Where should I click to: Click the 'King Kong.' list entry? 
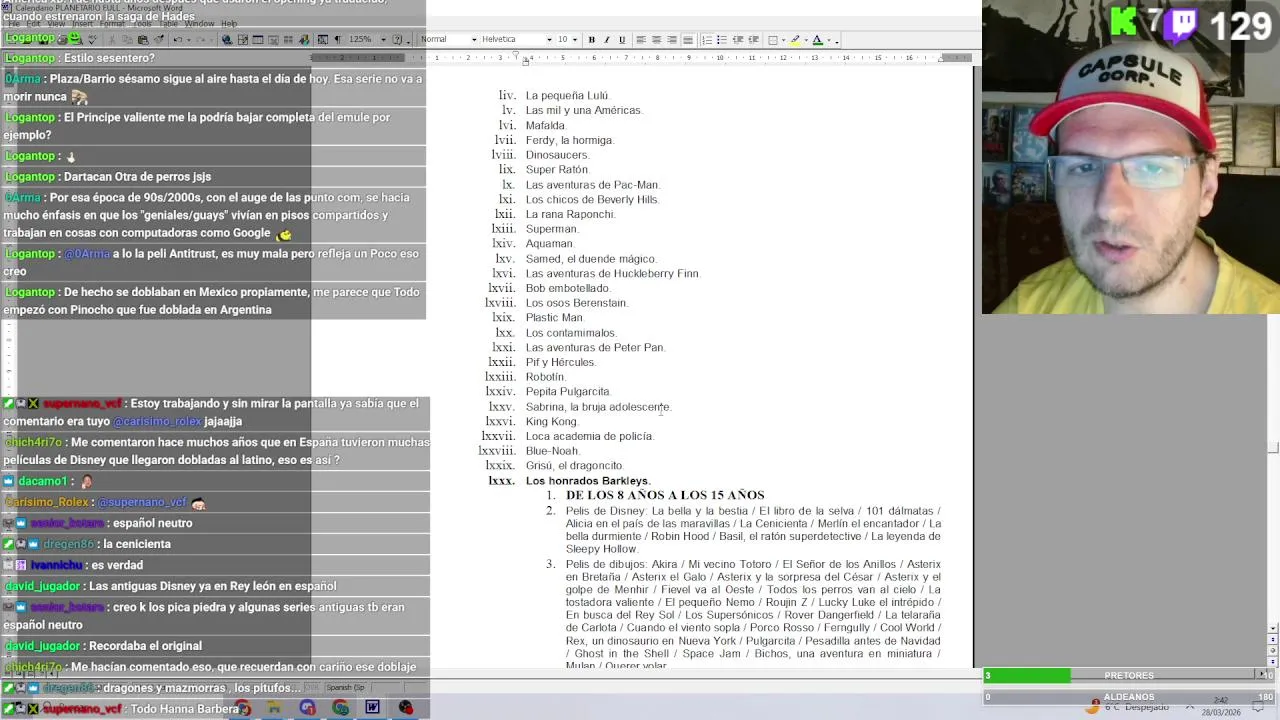click(x=552, y=422)
